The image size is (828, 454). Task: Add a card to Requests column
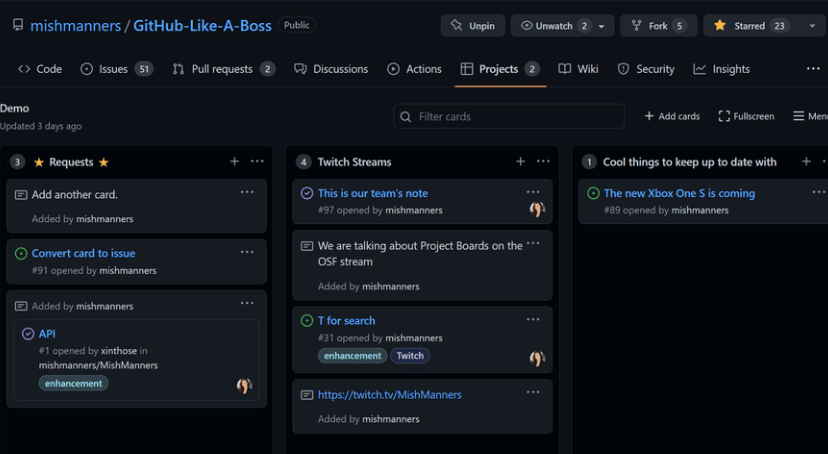pos(234,162)
